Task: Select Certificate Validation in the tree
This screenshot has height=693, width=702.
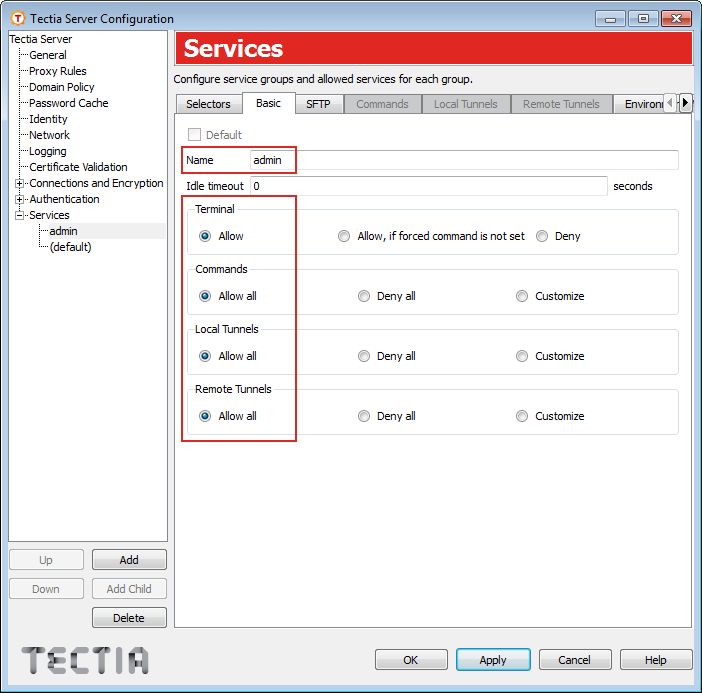Action: 78,167
